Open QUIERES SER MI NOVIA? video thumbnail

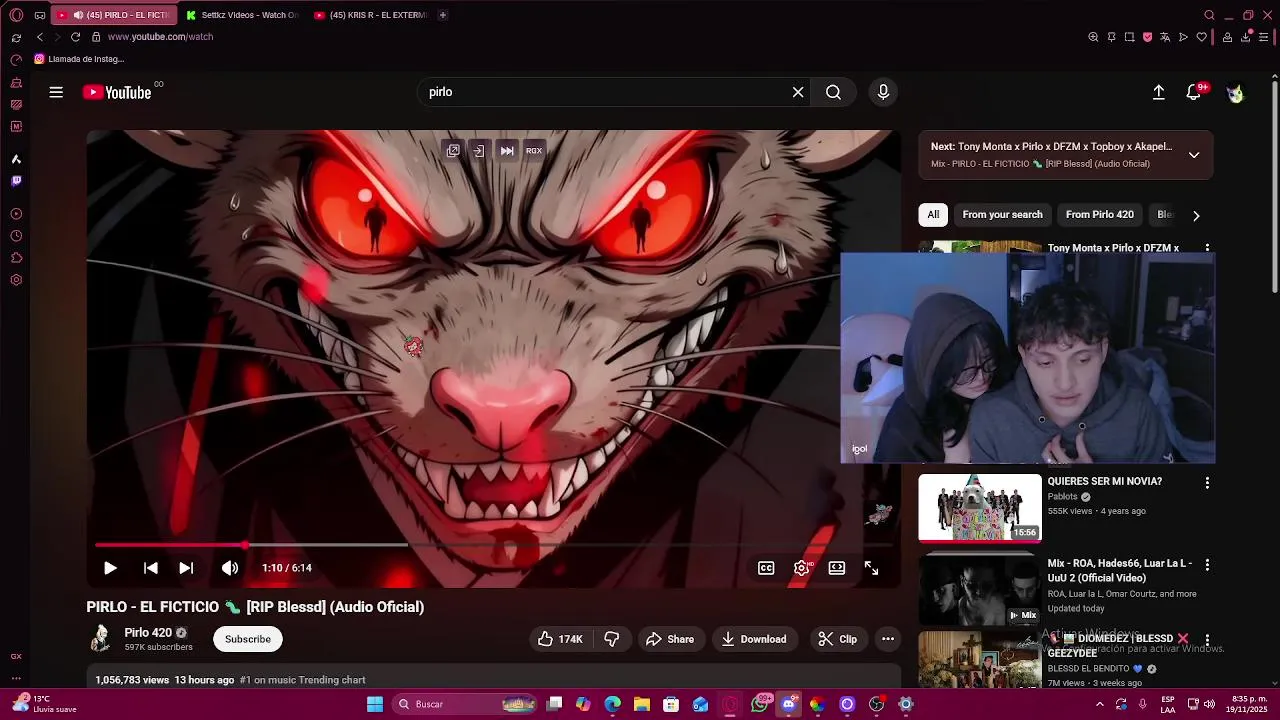[980, 508]
